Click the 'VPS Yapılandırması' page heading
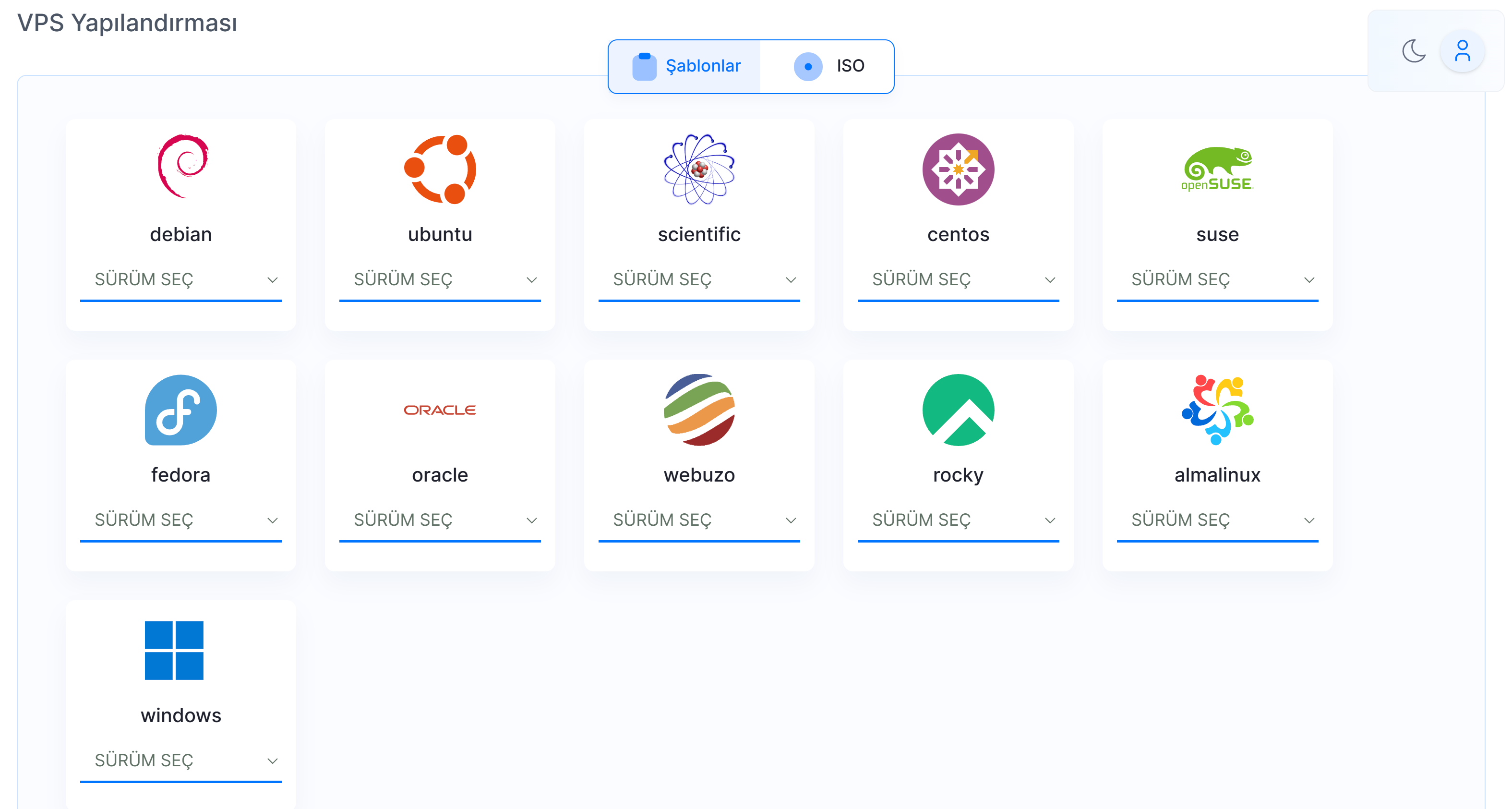 tap(127, 24)
